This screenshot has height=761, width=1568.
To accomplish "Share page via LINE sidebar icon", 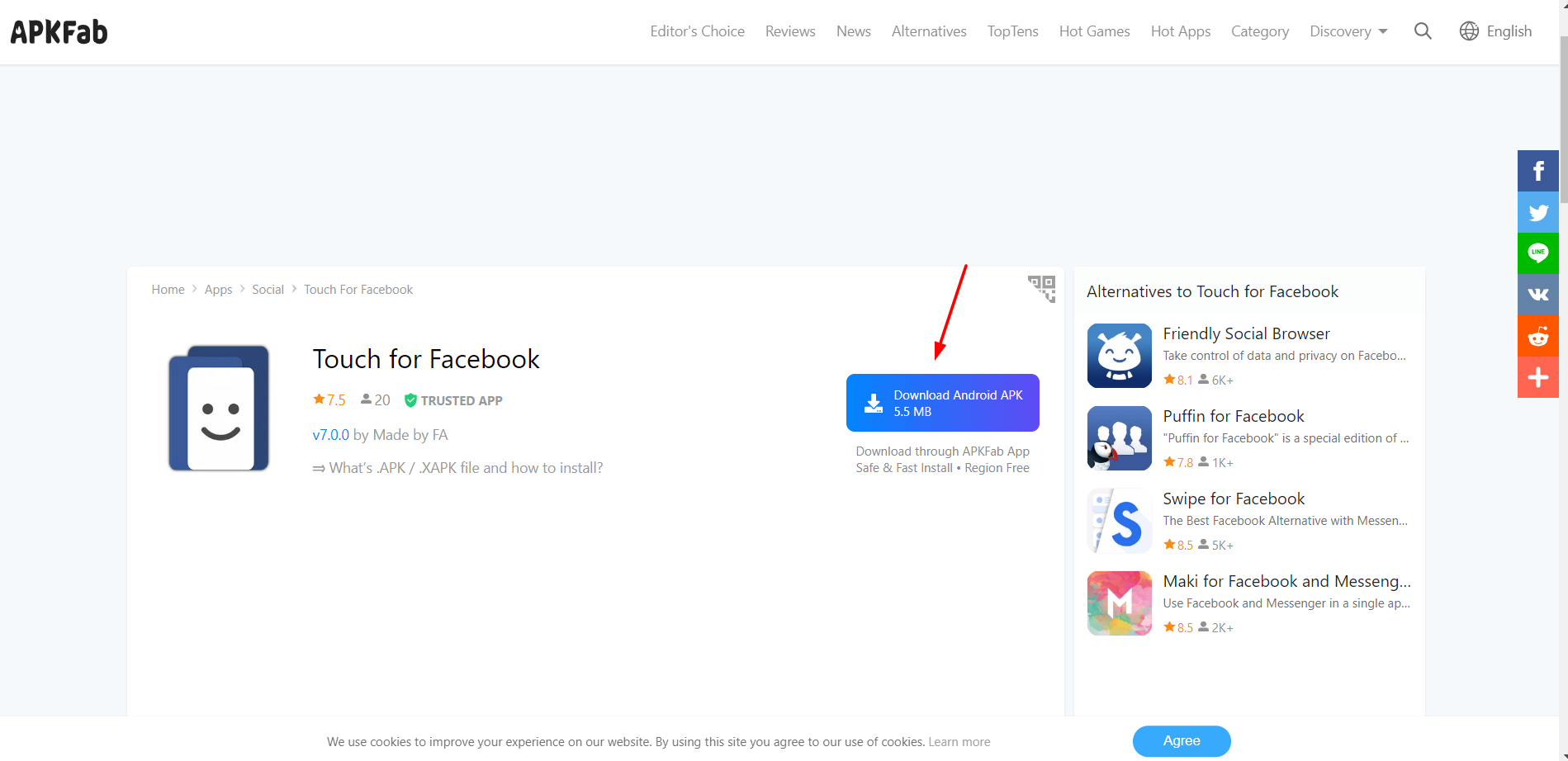I will coord(1537,253).
